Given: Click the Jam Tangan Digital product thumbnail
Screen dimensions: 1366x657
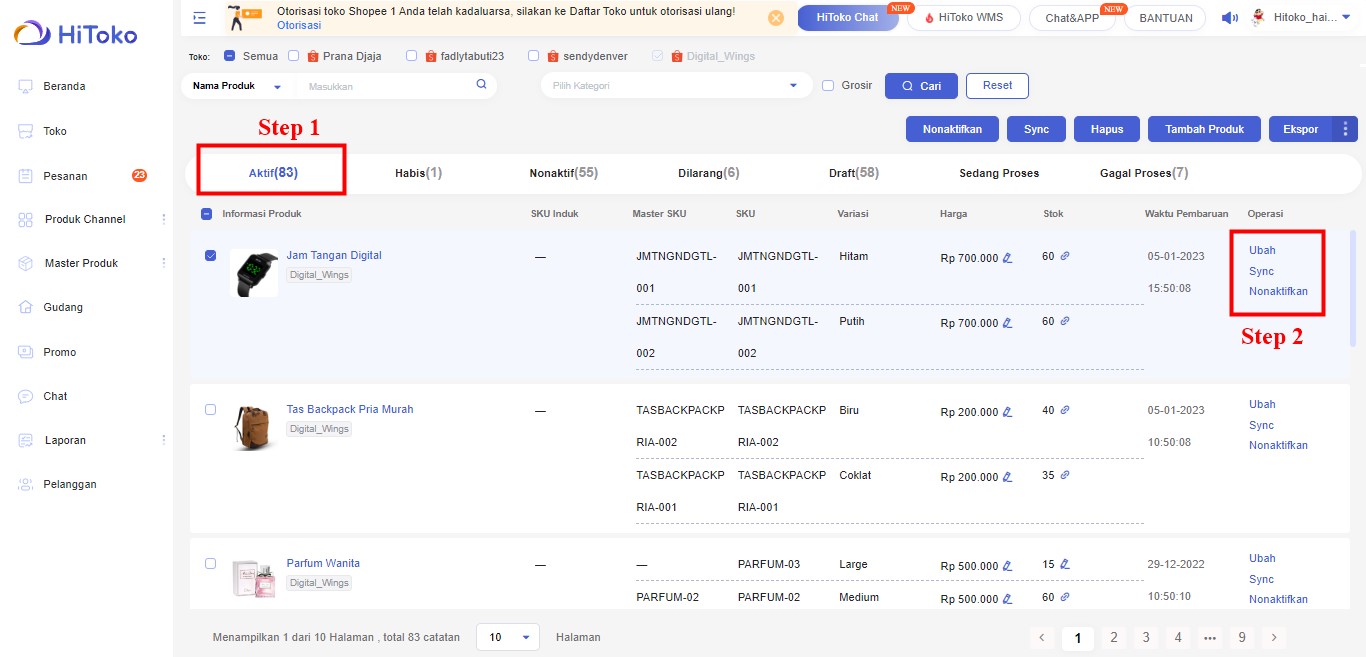Looking at the screenshot, I should coord(254,272).
